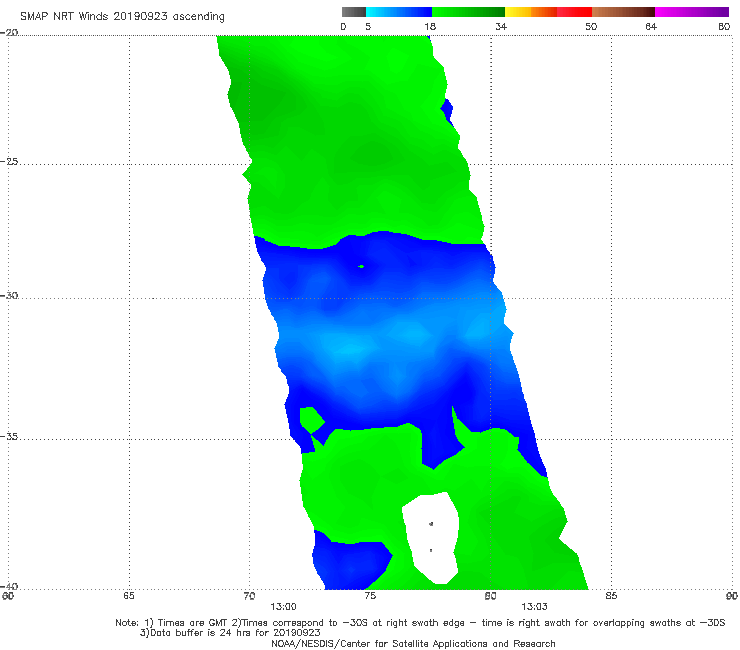Click the color bar label '18'
The image size is (740, 650).
pos(430,26)
